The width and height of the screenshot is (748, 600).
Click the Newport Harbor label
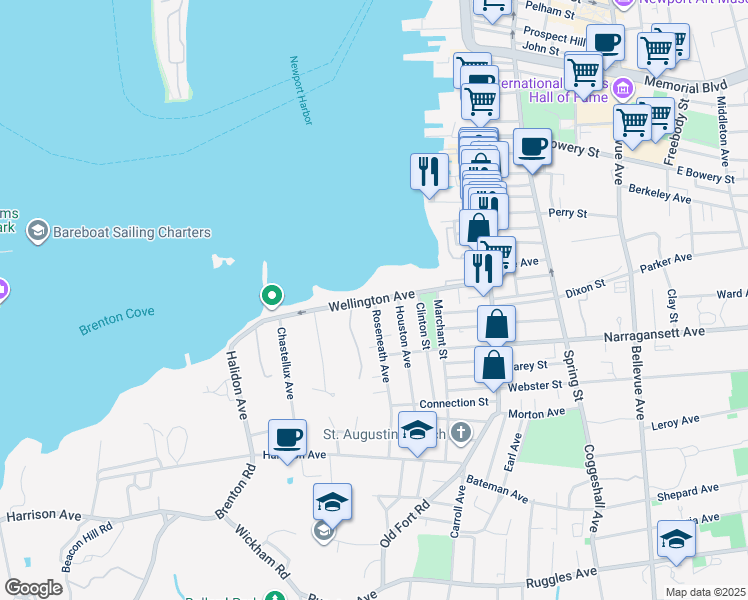coord(301,90)
